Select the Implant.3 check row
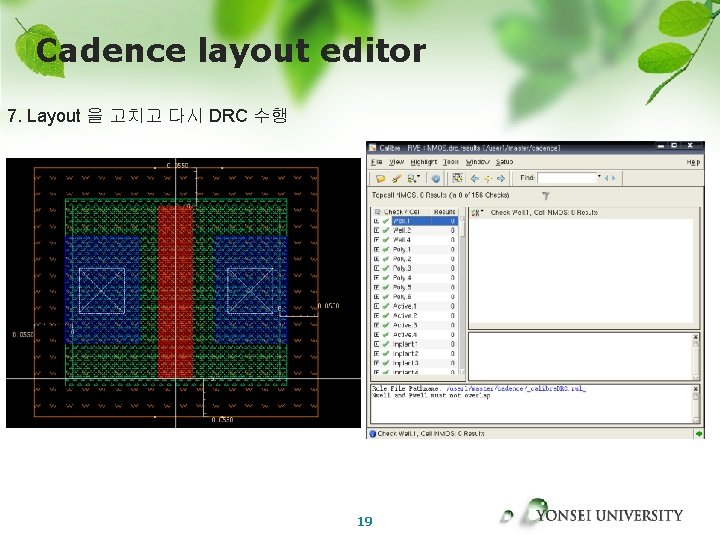 coord(415,363)
